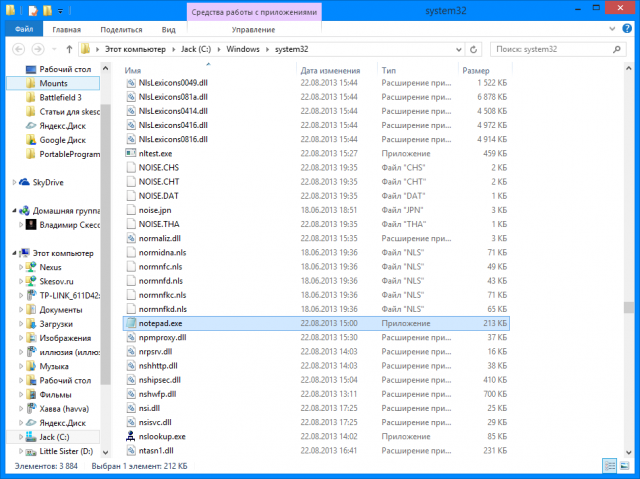Click the normaliz.dll file icon
Screen dimensions: 640x479
point(131,238)
